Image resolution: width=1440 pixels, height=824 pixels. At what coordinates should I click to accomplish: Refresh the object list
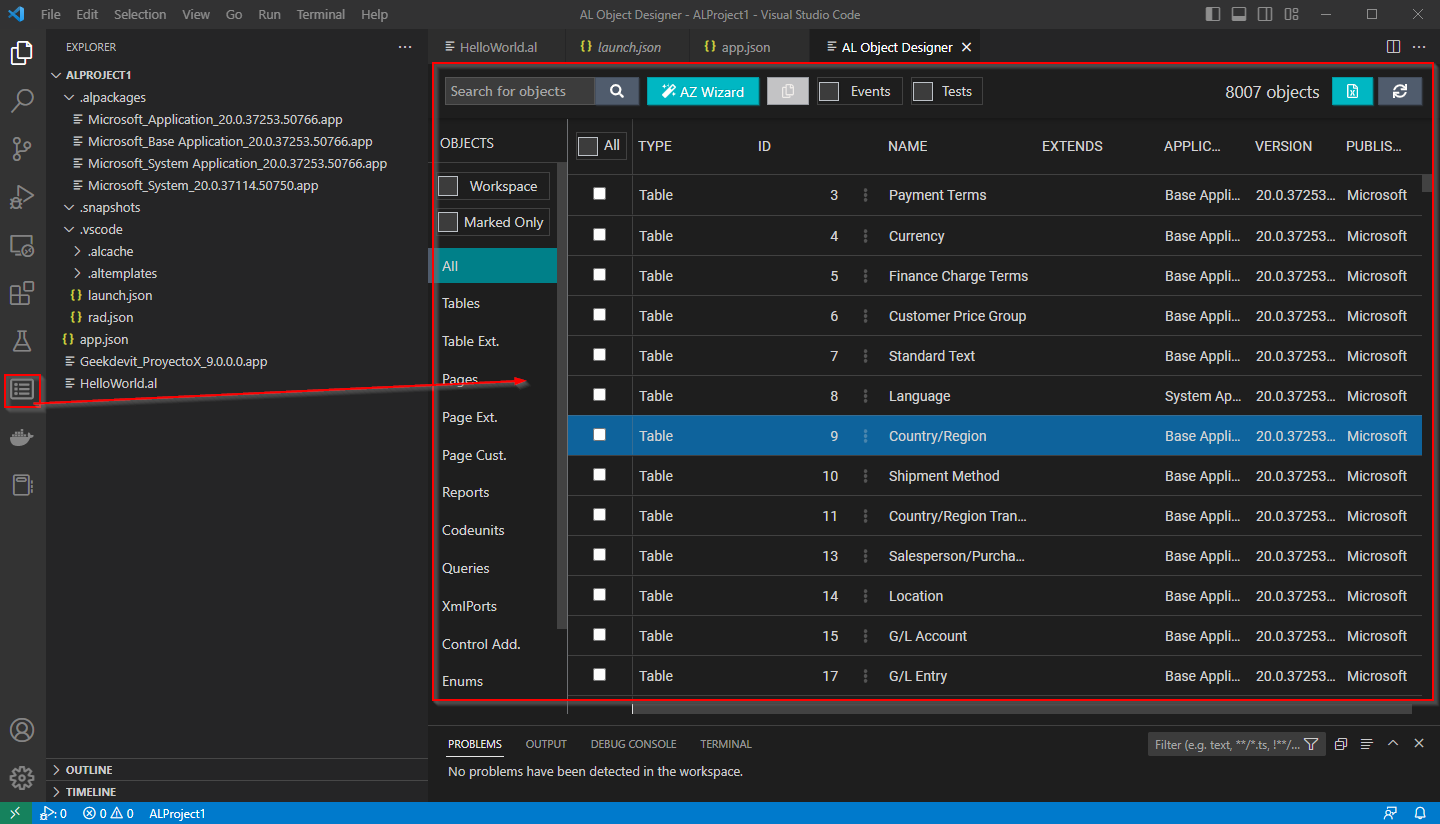click(1400, 91)
